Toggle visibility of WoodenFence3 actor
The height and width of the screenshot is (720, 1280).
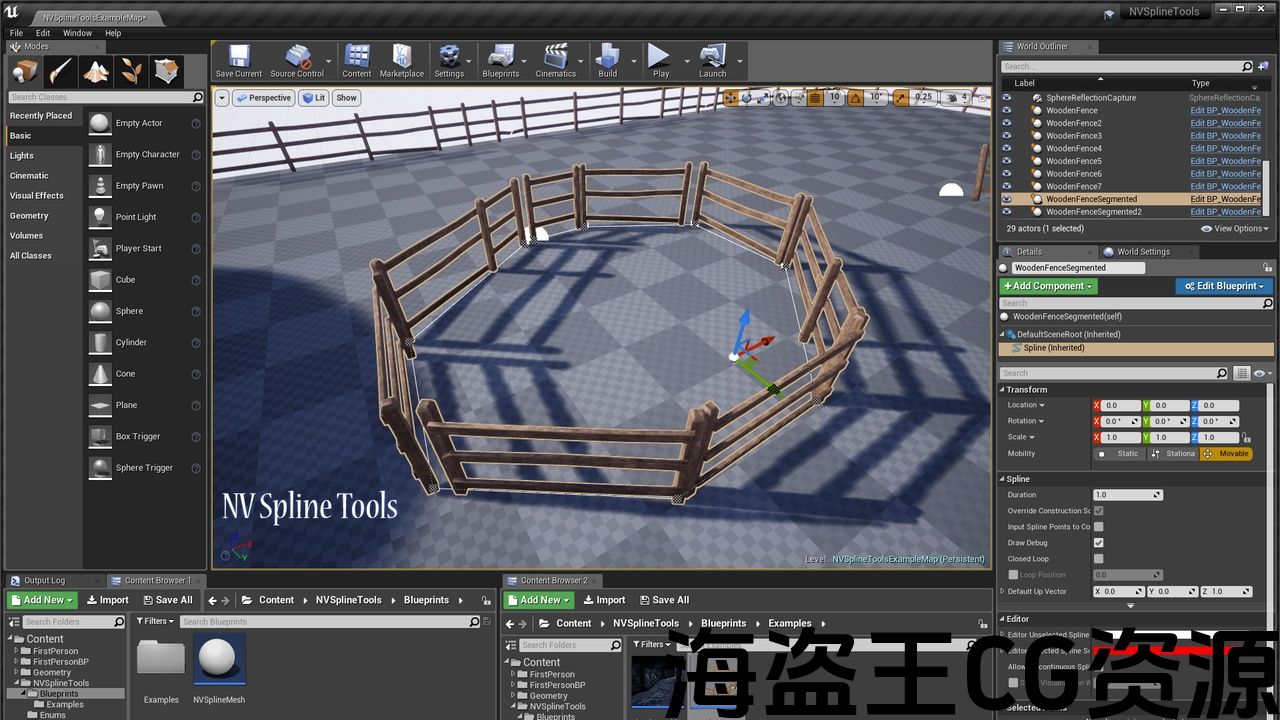1007,136
